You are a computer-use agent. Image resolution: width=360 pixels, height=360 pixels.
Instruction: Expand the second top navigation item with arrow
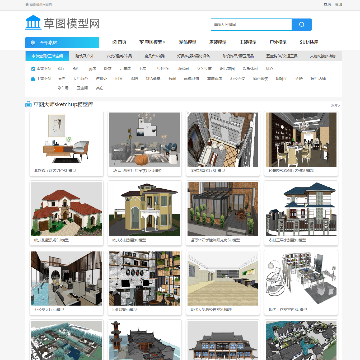tap(152, 42)
